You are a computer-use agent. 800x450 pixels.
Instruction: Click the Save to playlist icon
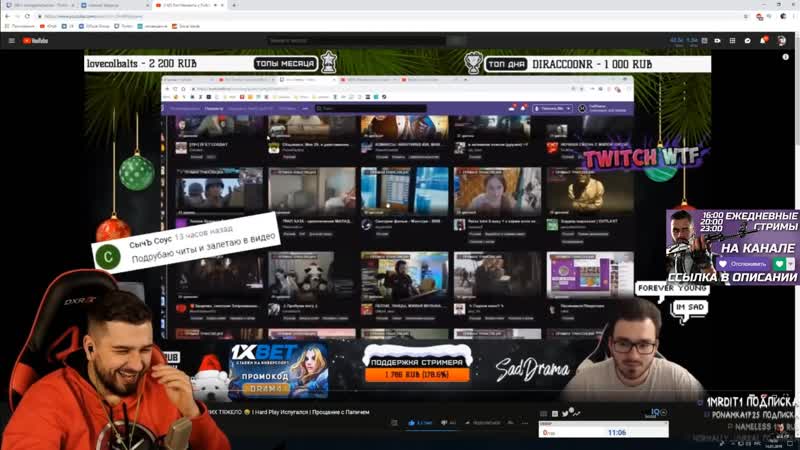click(511, 422)
